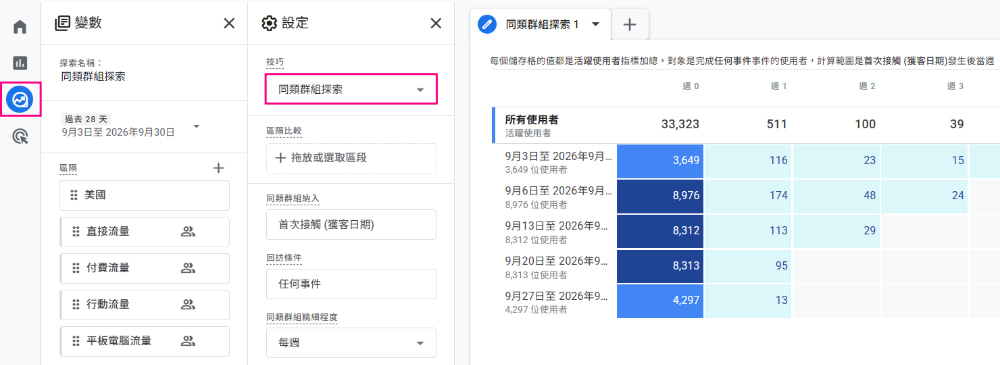Click the 週 1 column header
The width and height of the screenshot is (1000, 365).
pyautogui.click(x=778, y=86)
